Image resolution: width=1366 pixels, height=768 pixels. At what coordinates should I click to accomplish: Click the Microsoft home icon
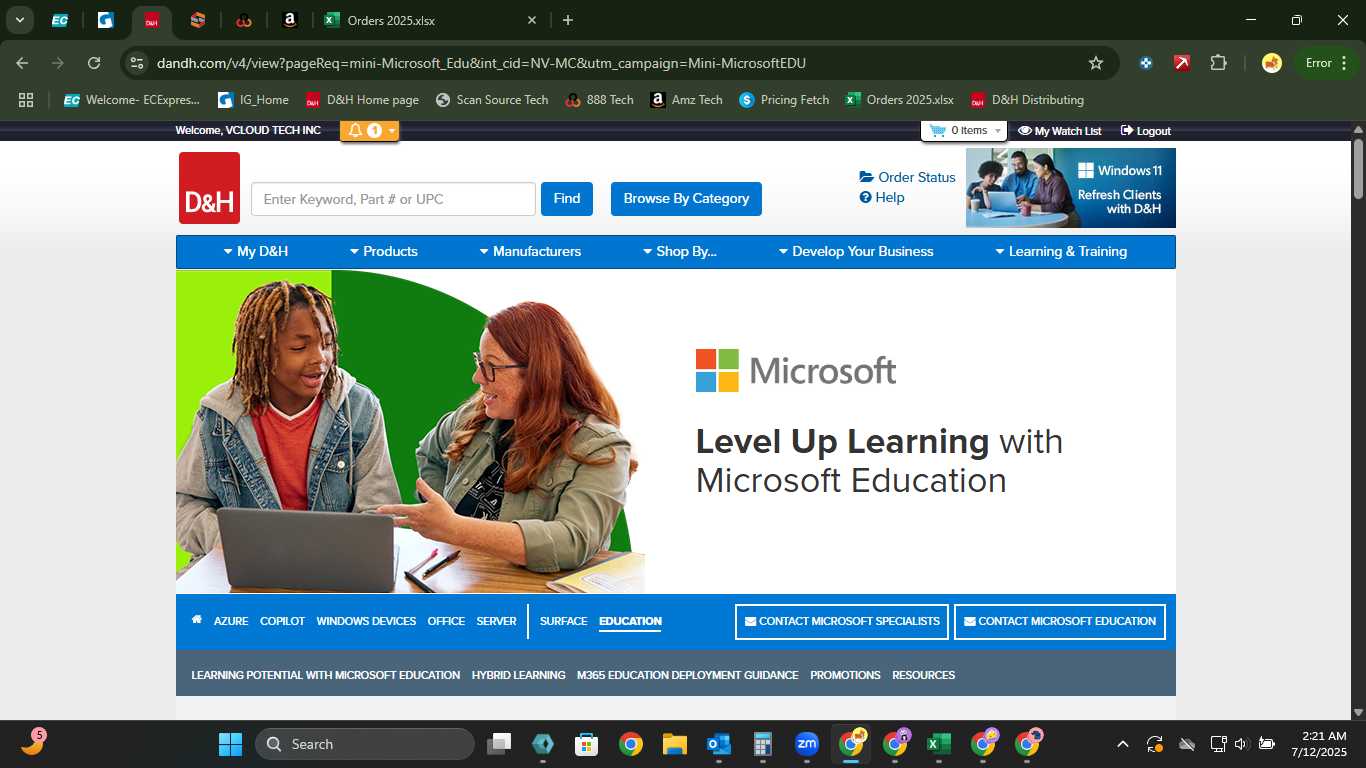point(197,620)
